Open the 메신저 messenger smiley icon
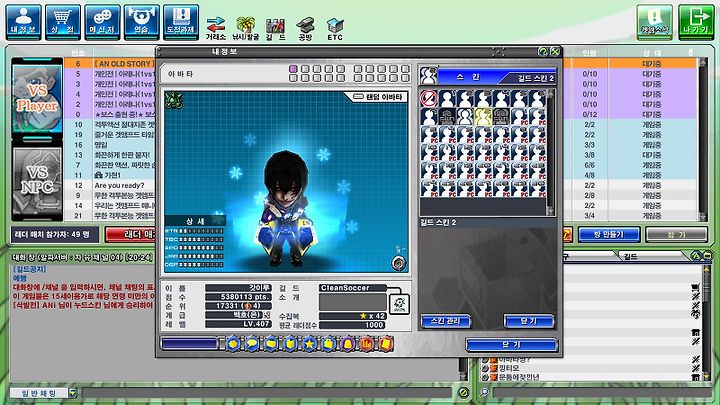 102,22
